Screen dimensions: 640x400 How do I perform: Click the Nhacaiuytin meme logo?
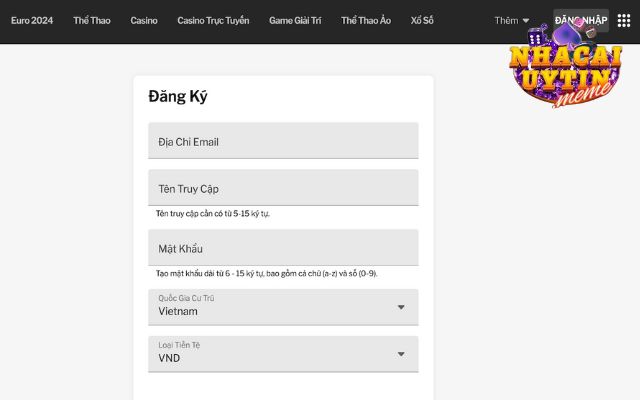coord(566,65)
